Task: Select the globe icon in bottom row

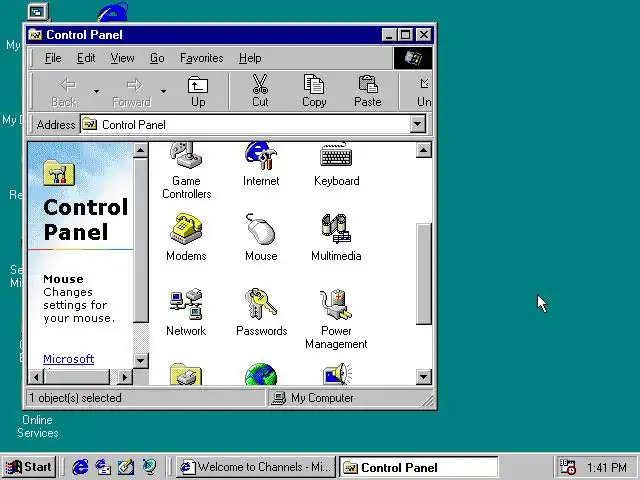Action: (261, 375)
